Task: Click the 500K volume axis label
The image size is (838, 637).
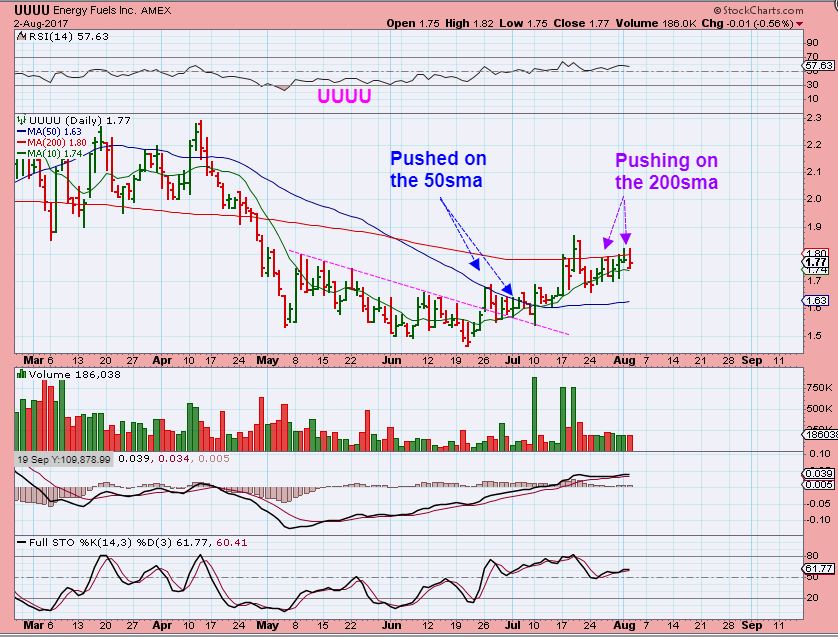Action: [x=819, y=409]
